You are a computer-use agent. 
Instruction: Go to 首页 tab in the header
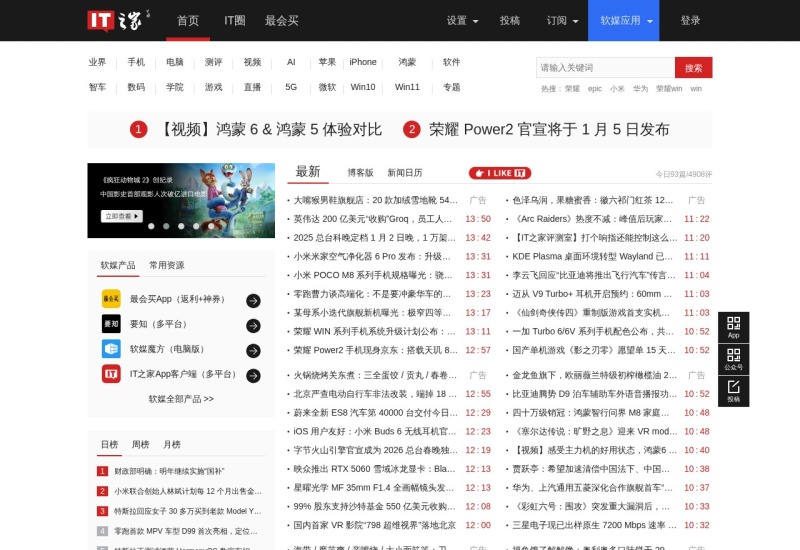188,20
